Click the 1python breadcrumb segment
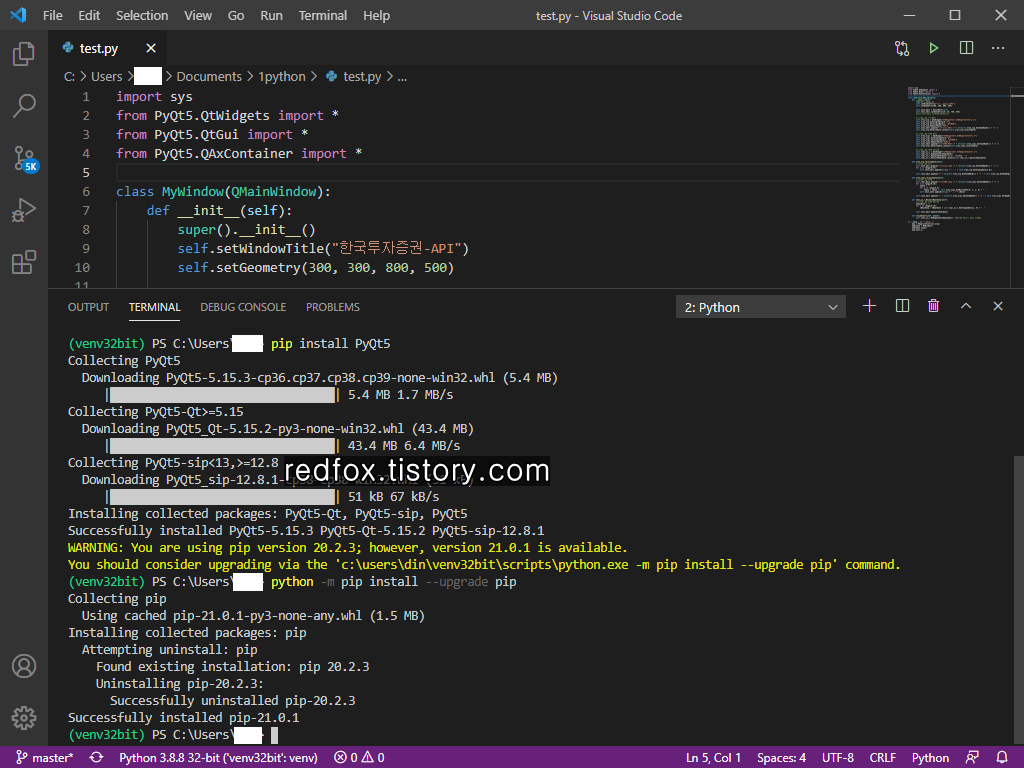 pyautogui.click(x=281, y=76)
